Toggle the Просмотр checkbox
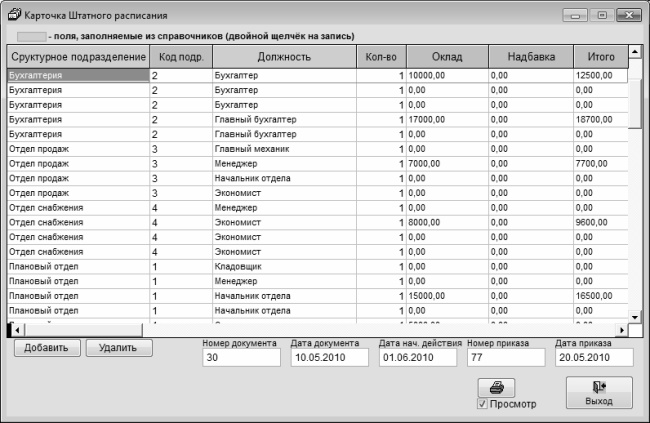The image size is (650, 423). [483, 405]
